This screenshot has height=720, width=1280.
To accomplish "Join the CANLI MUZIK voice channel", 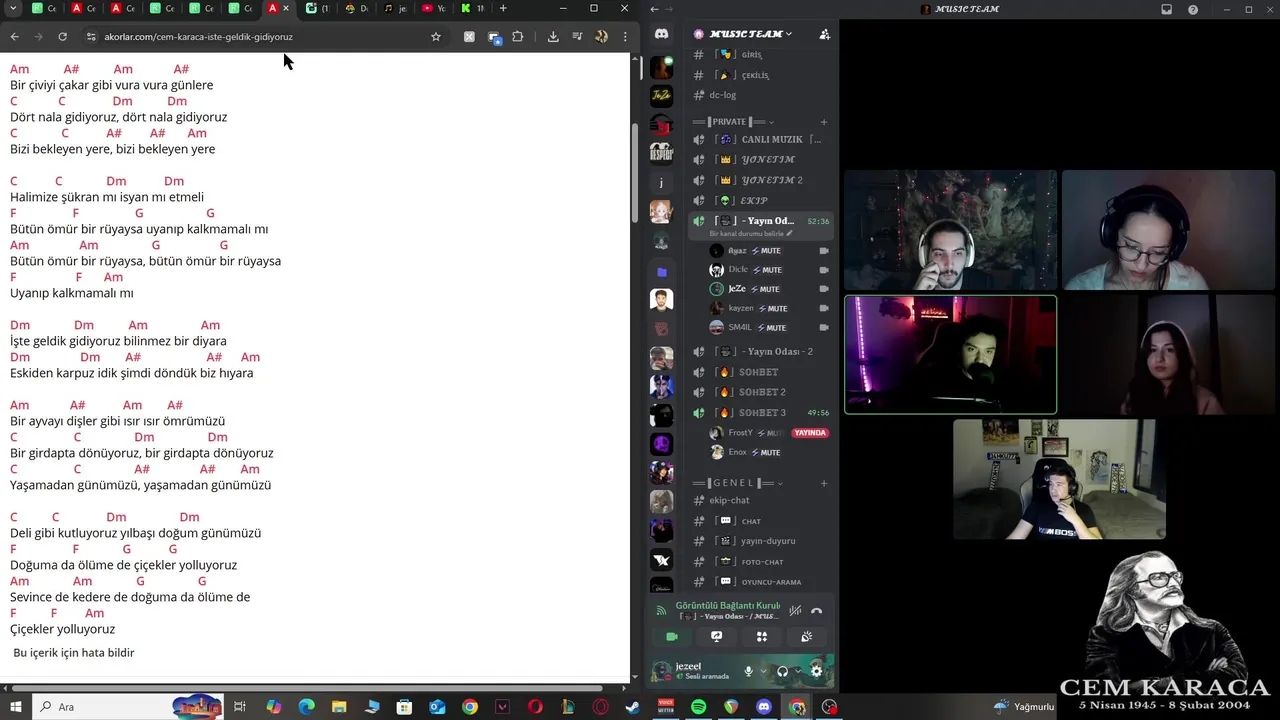I will 761,140.
